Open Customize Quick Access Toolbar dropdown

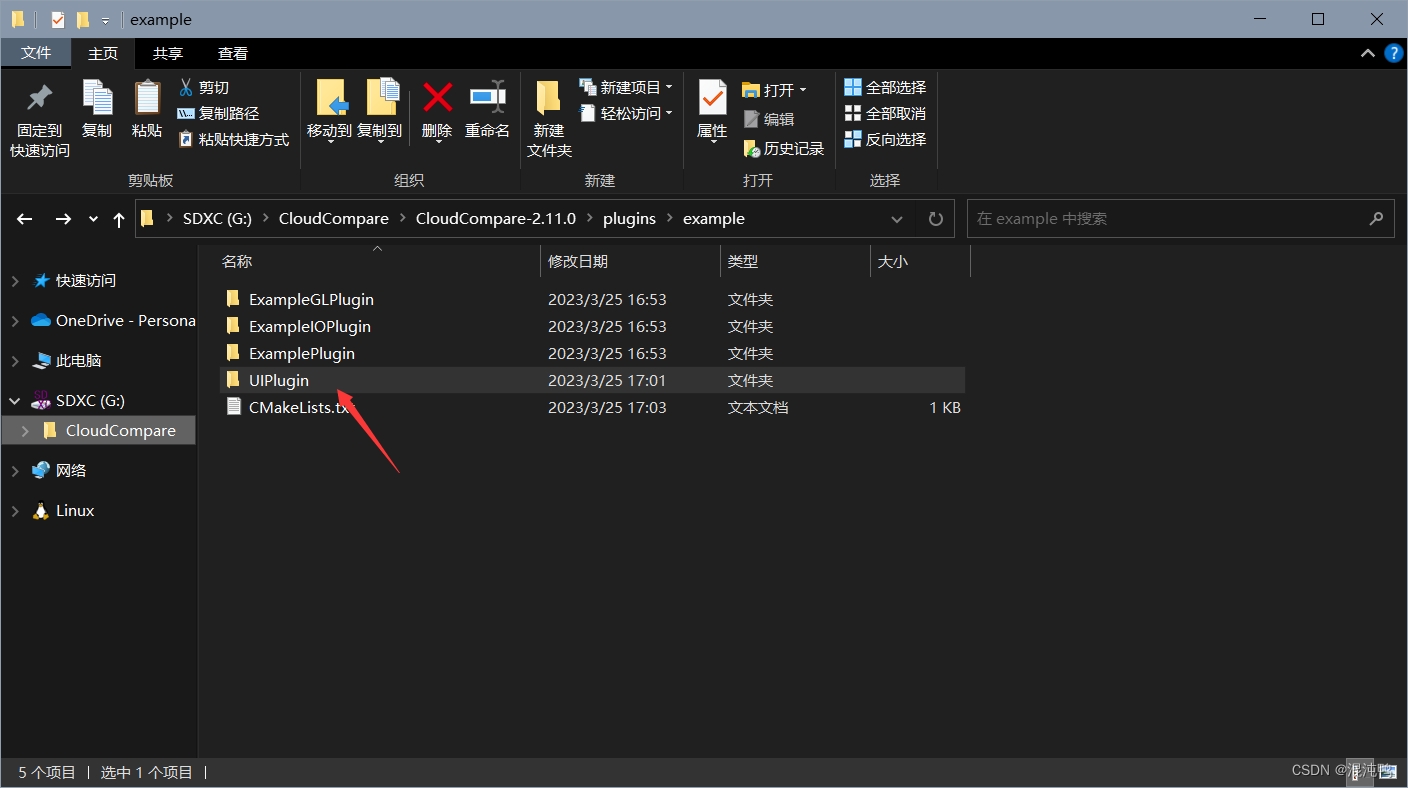pyautogui.click(x=105, y=20)
